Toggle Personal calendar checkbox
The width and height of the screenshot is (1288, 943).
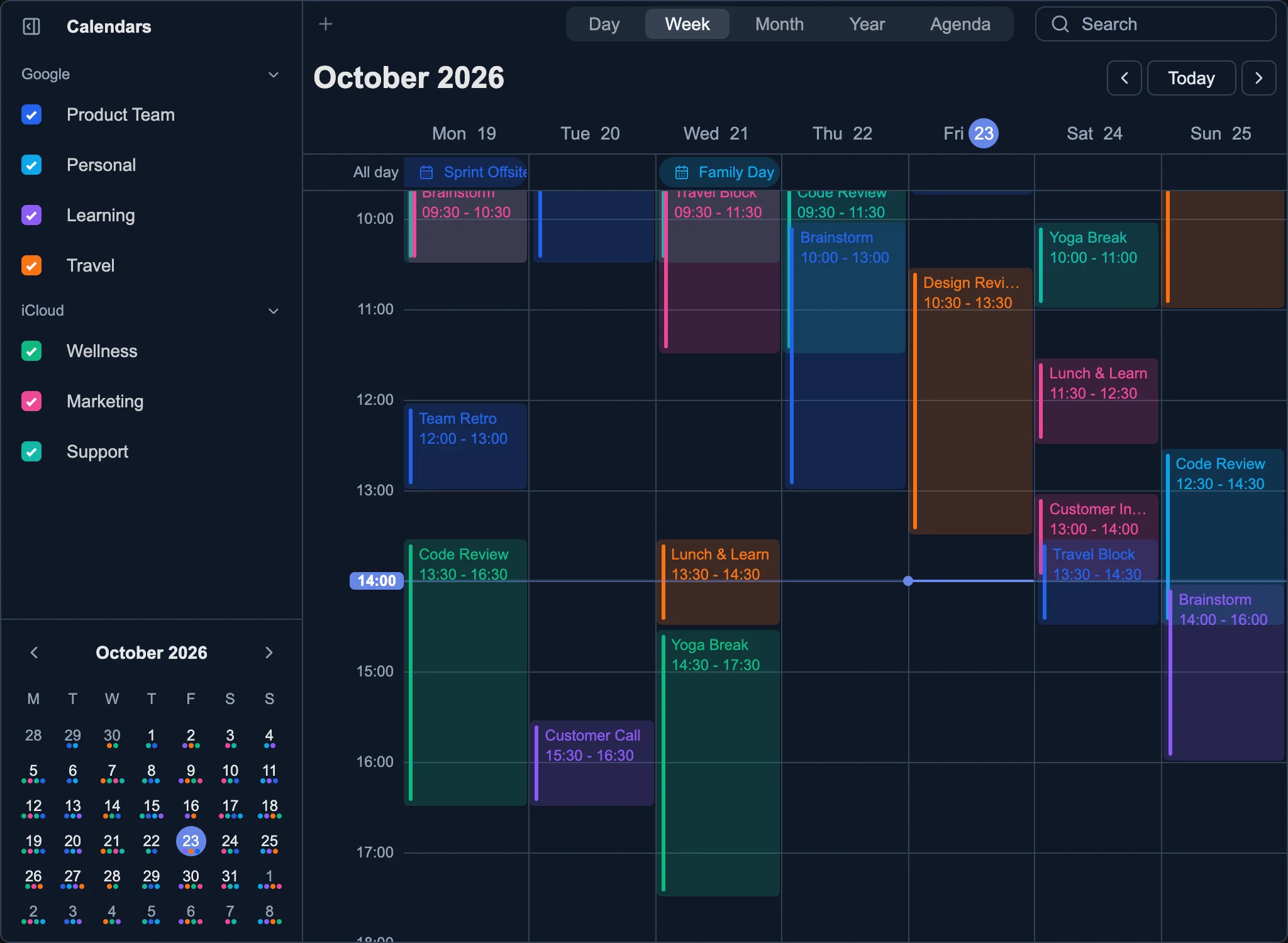click(x=31, y=165)
